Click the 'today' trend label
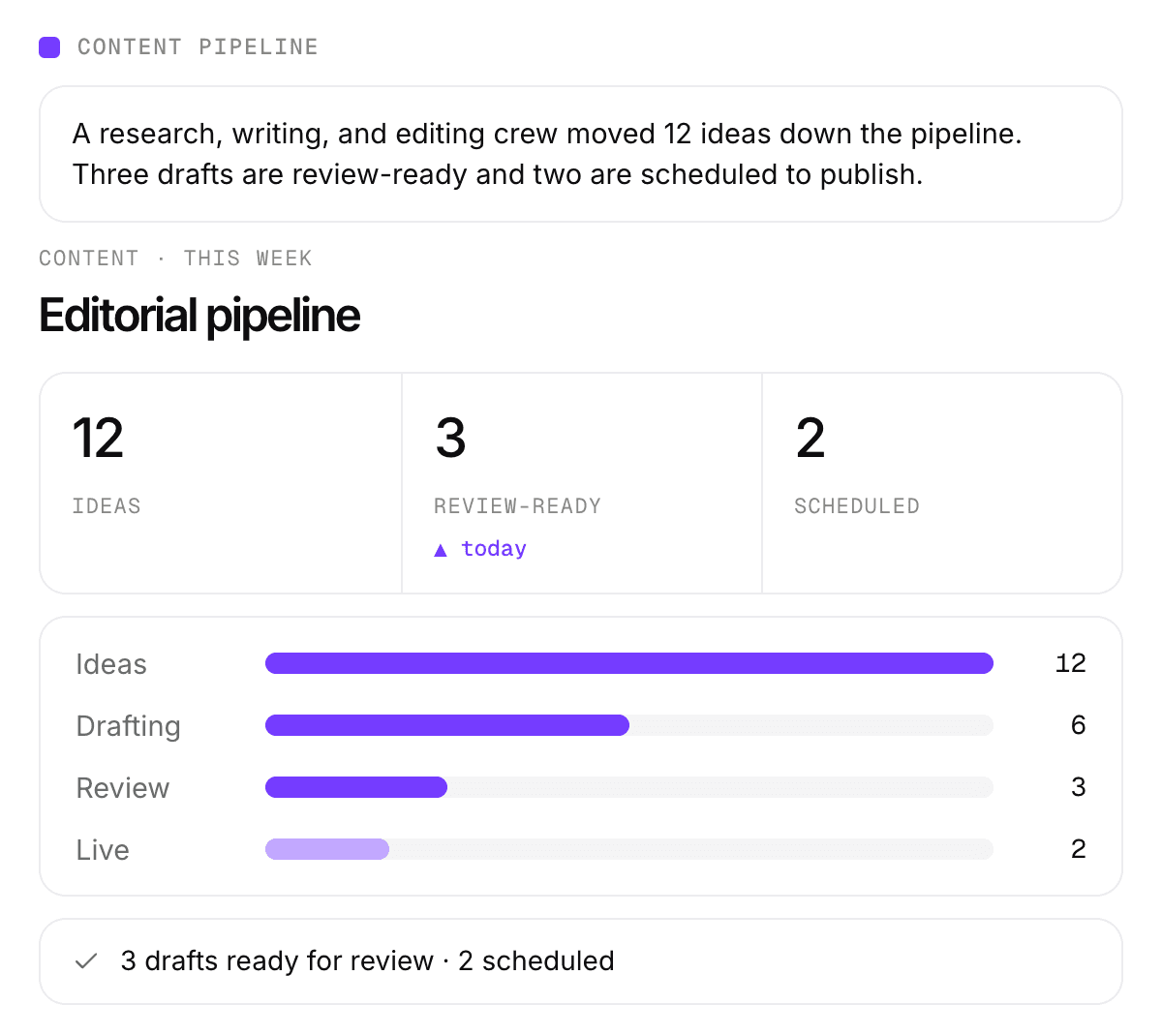 point(494,549)
